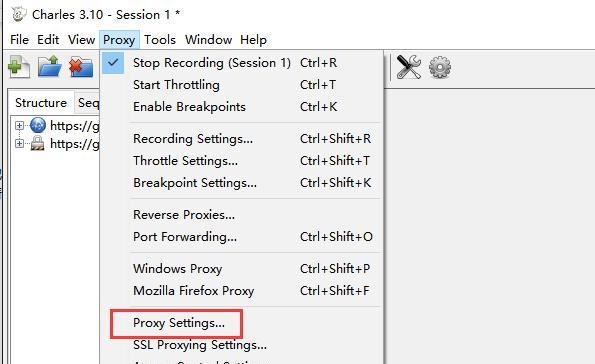This screenshot has width=595, height=364.
Task: Open the Tools wrench-and-screwdriver icon
Action: 409,67
